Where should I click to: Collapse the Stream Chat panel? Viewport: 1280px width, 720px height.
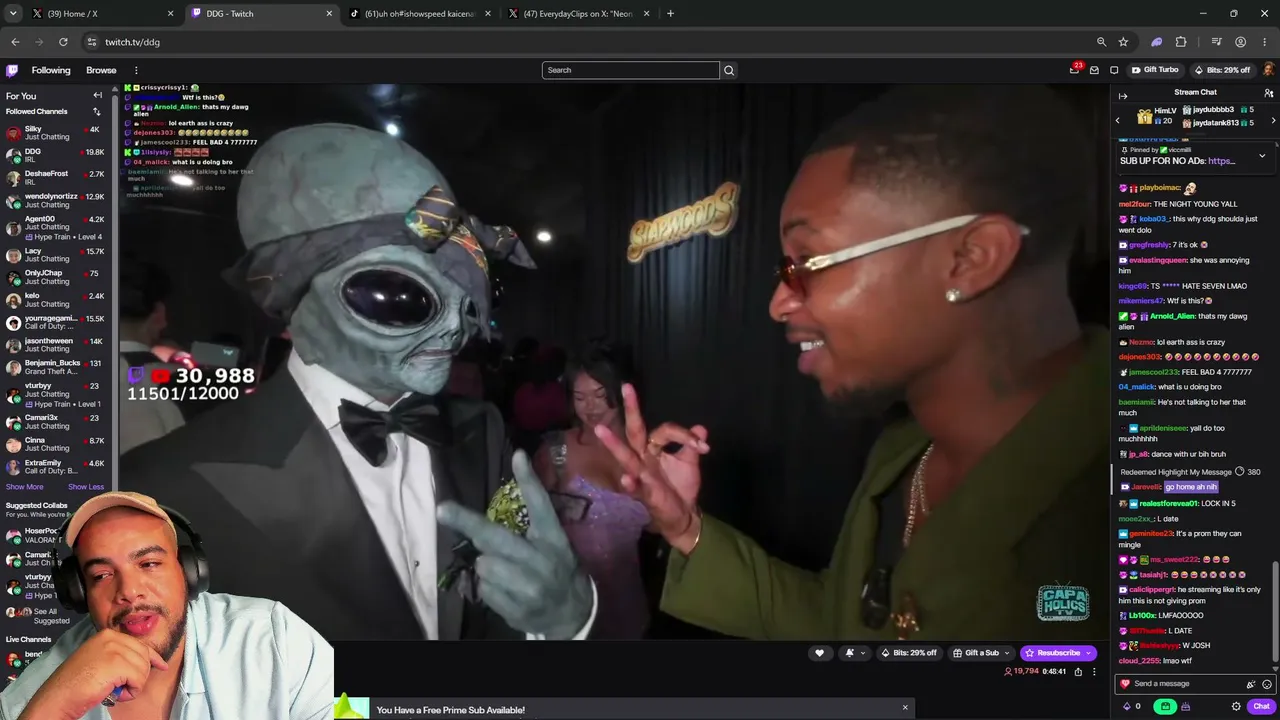pos(1123,96)
